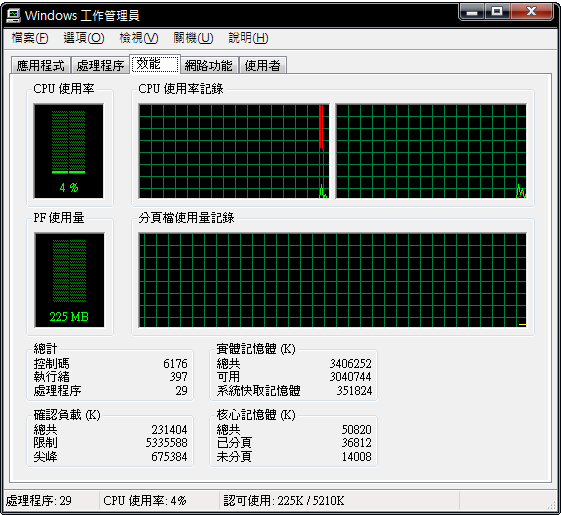Screen dimensions: 561x515
Task: Click the 可用 label
Action: 228,376
